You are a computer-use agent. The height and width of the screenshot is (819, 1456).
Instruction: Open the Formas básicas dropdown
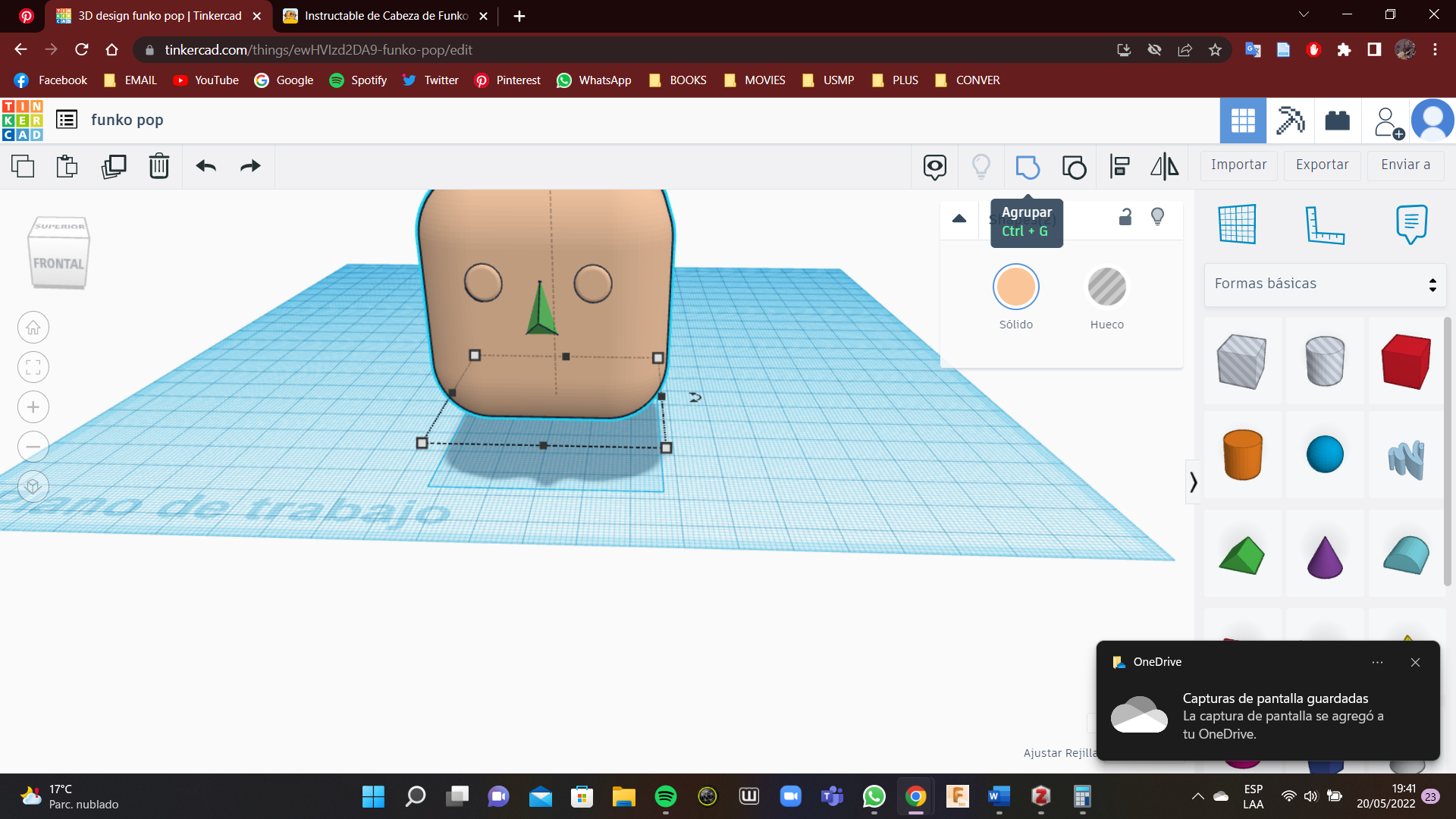[1325, 284]
